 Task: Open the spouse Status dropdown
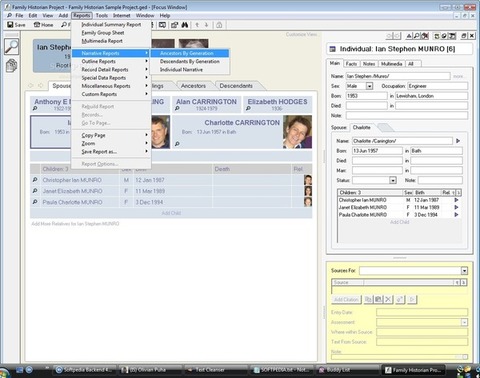(x=393, y=180)
